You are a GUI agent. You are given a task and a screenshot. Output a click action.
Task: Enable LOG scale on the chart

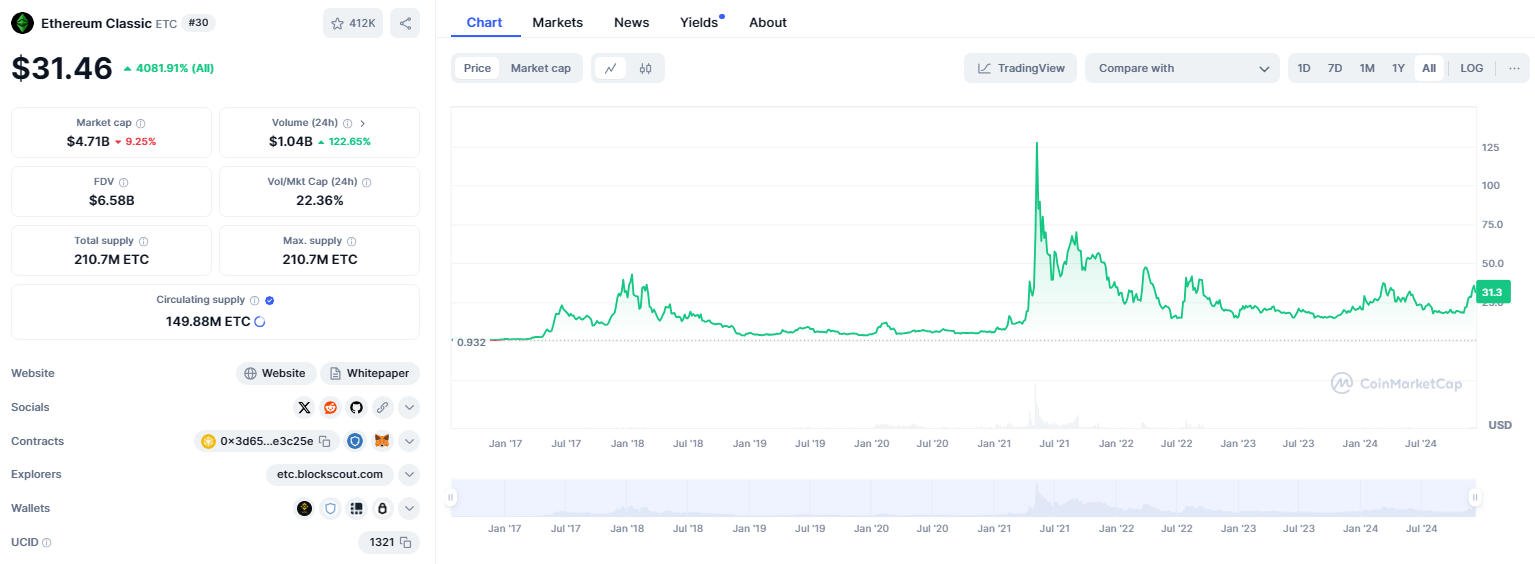tap(1471, 68)
